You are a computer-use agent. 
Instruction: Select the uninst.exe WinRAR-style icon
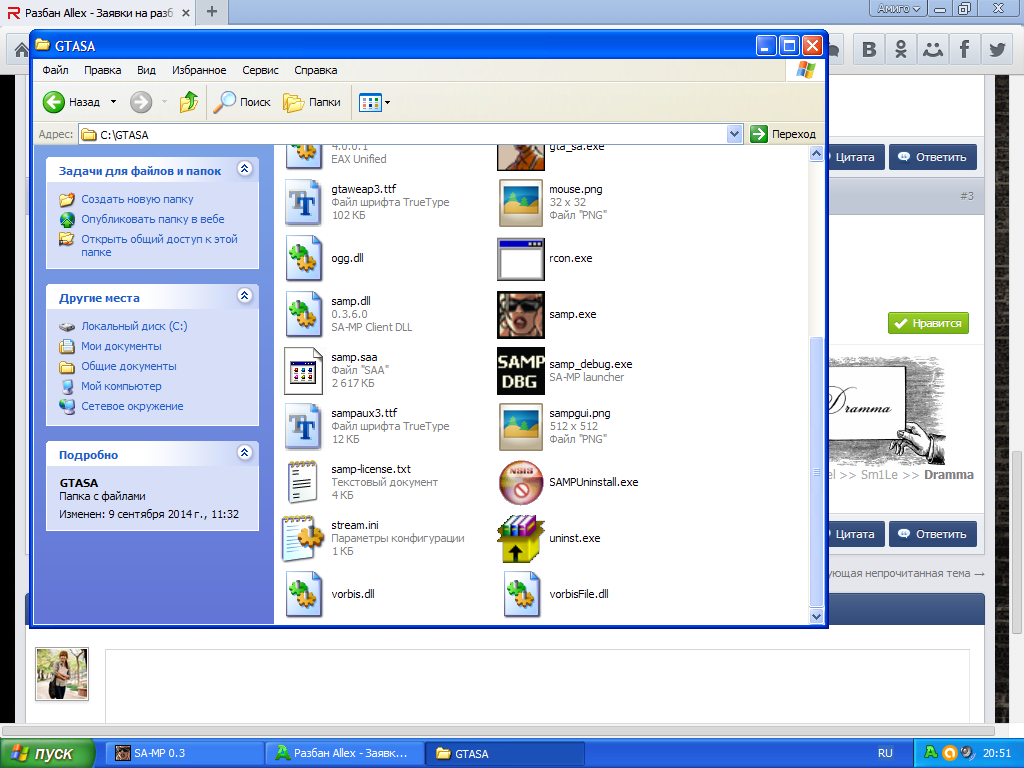coord(520,539)
